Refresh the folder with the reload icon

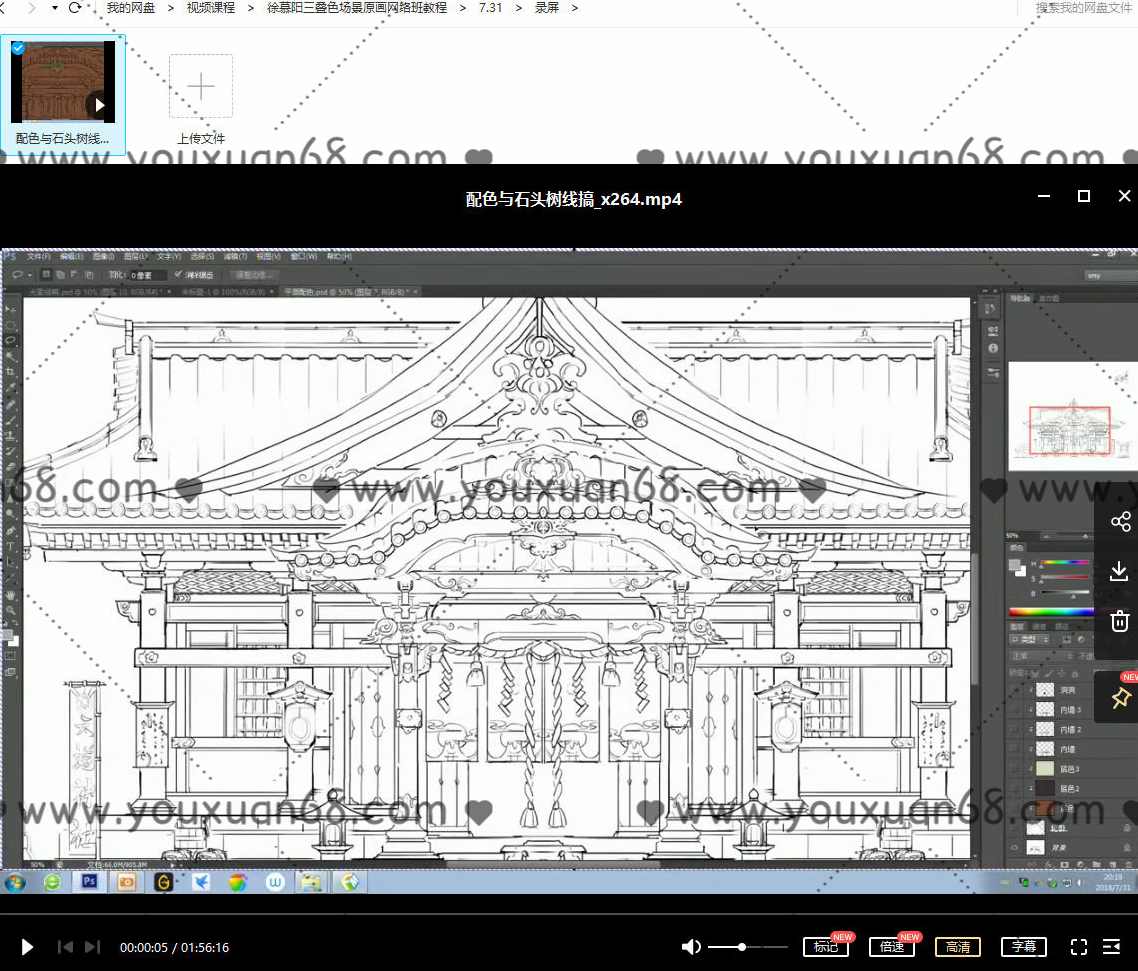[75, 8]
